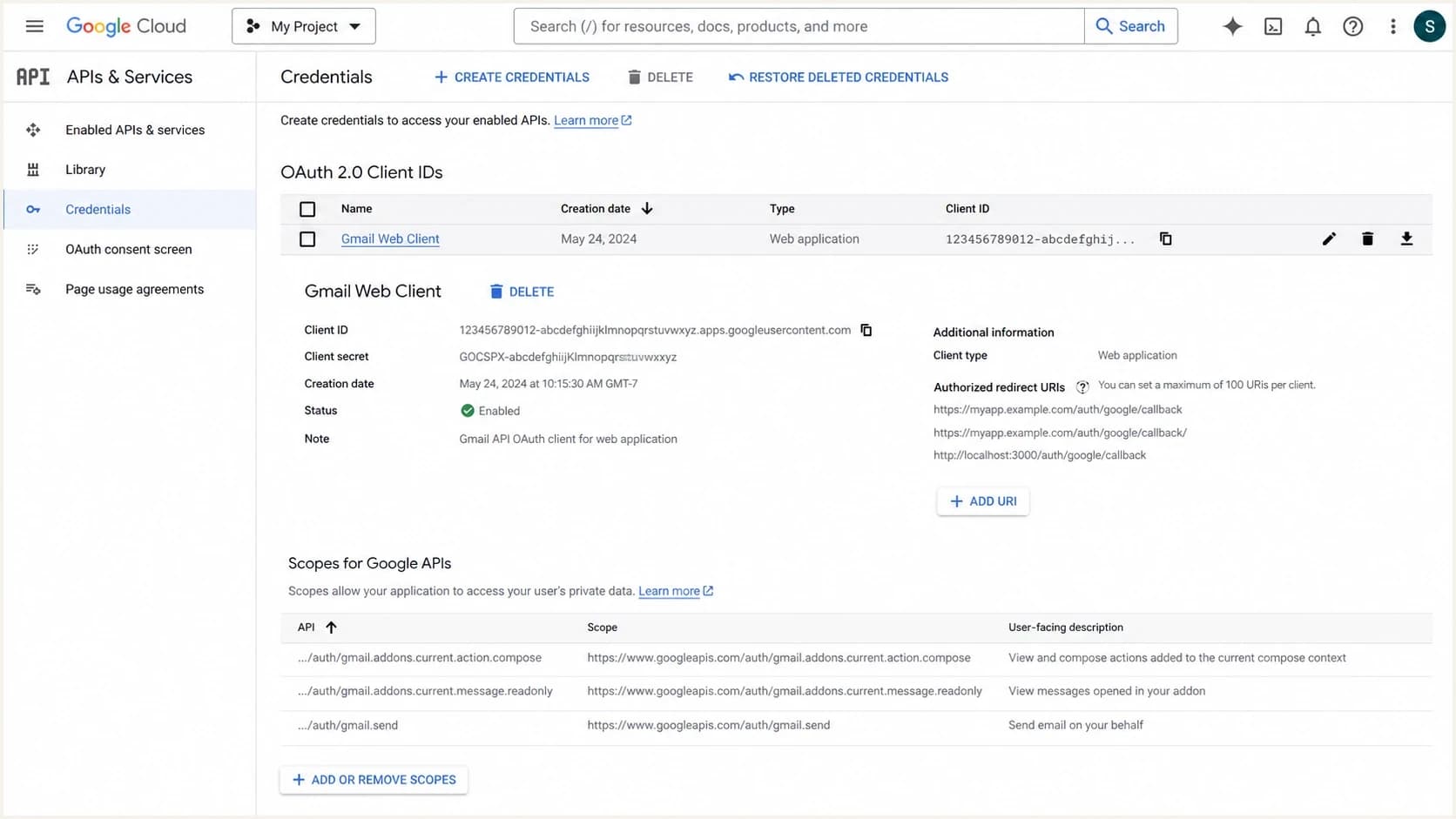1456x819 pixels.
Task: Download the Gmail Web Client JSON
Action: click(x=1406, y=238)
